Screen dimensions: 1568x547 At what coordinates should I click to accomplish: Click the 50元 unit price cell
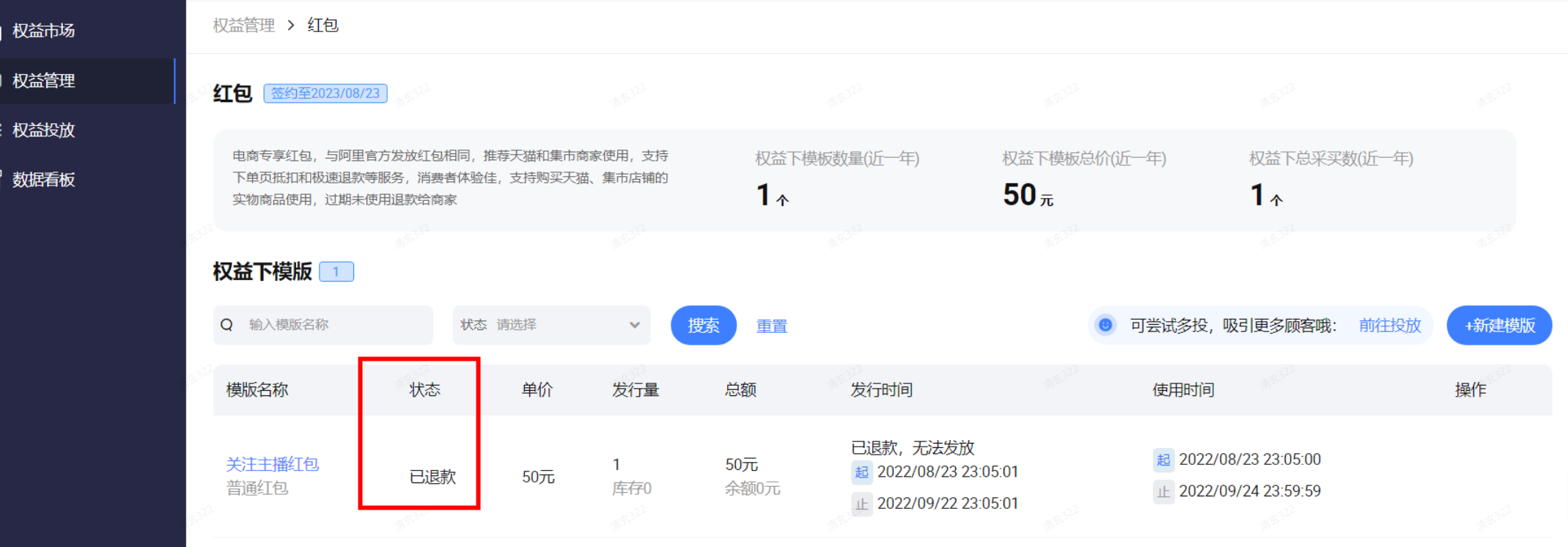pos(538,477)
